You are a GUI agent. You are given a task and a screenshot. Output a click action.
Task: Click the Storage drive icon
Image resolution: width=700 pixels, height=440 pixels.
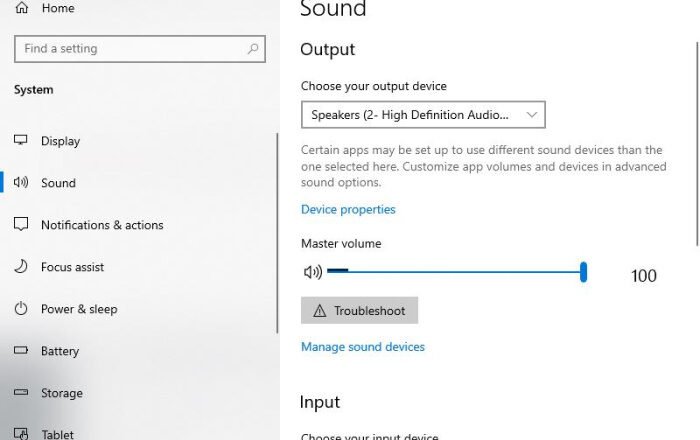click(x=21, y=393)
